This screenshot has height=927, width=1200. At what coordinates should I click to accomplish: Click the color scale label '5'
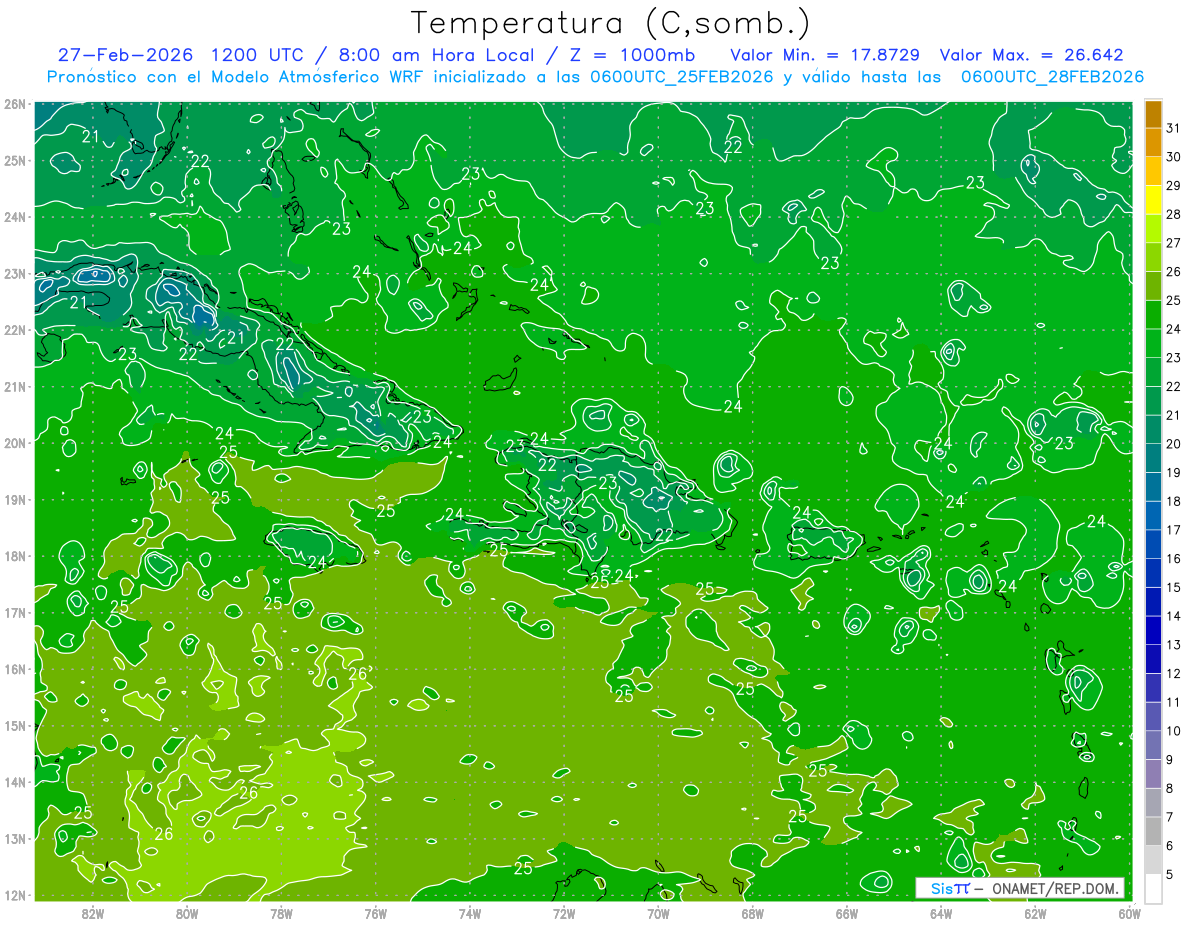1171,875
